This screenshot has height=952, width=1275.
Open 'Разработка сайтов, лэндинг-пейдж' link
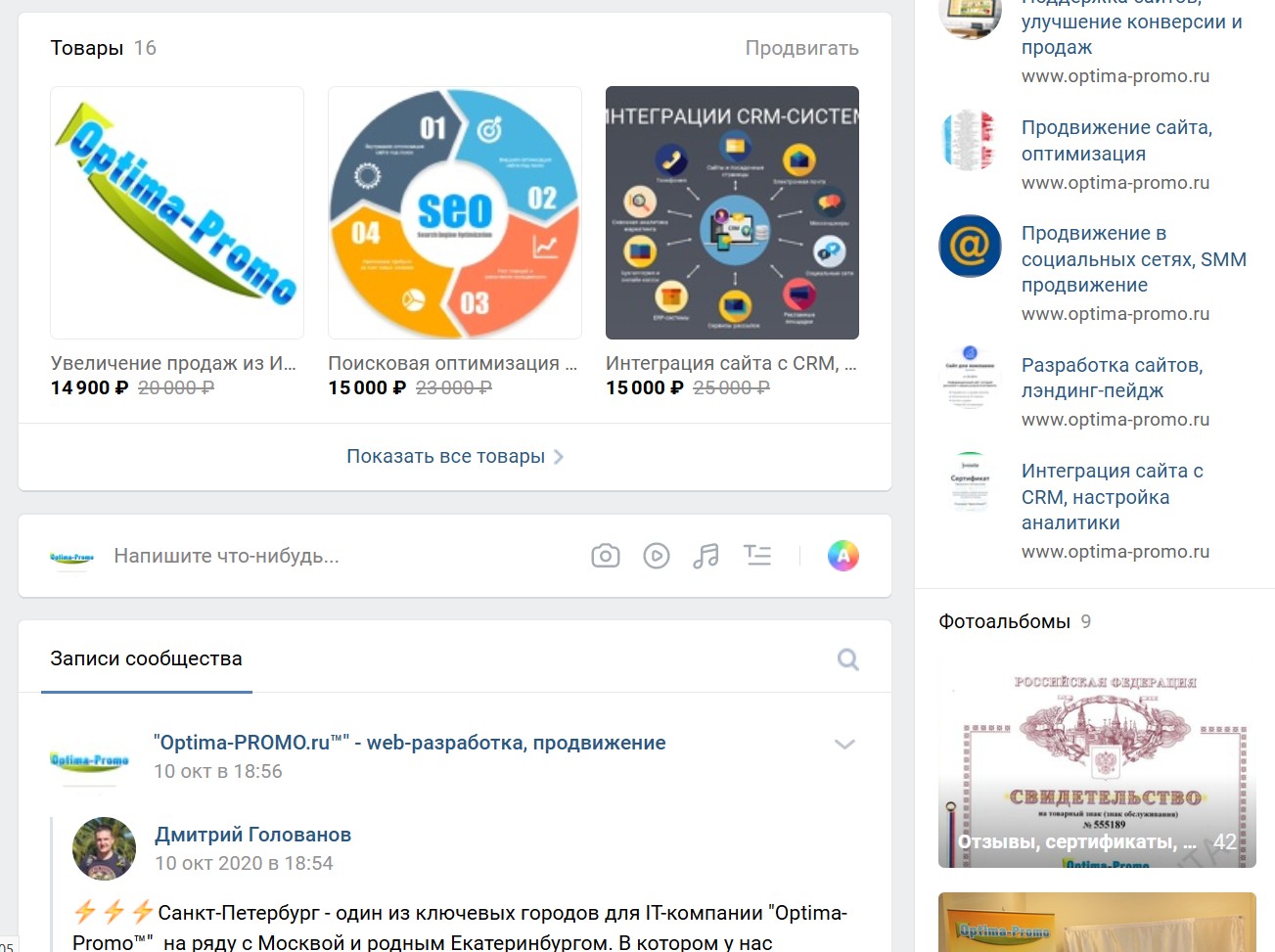1113,378
